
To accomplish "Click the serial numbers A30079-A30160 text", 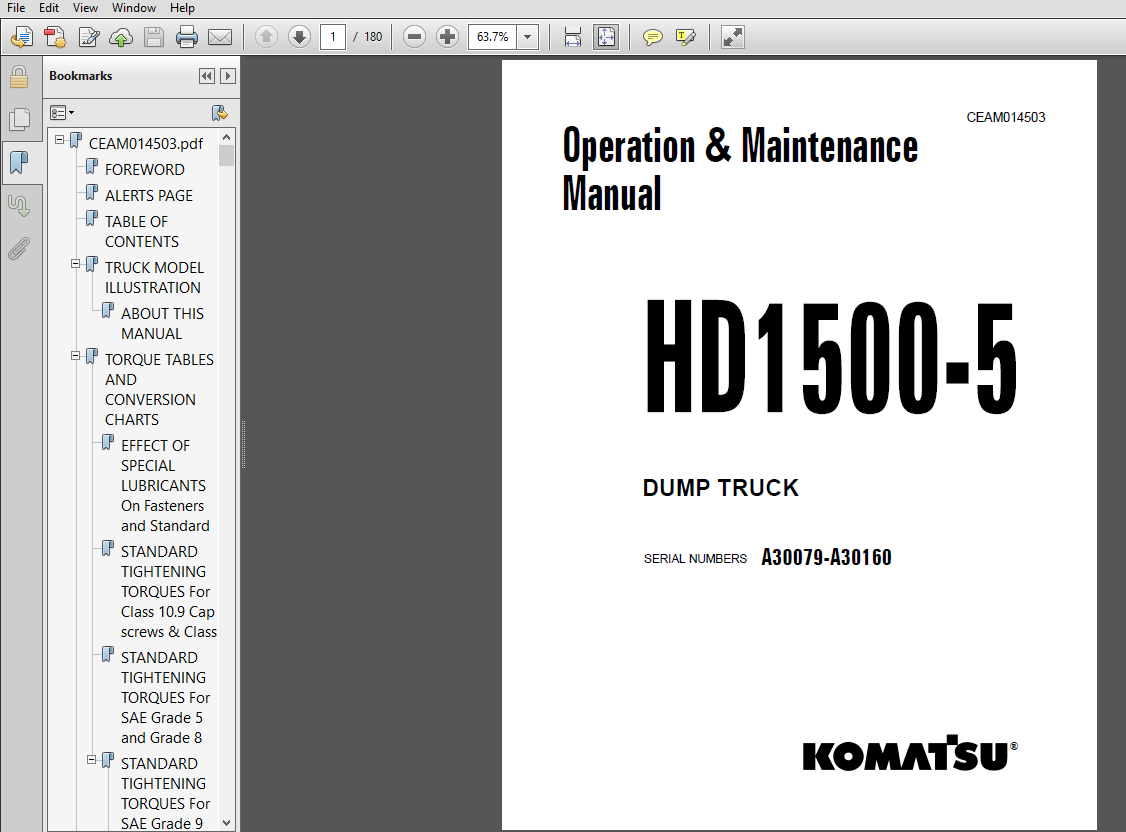I will (x=827, y=557).
